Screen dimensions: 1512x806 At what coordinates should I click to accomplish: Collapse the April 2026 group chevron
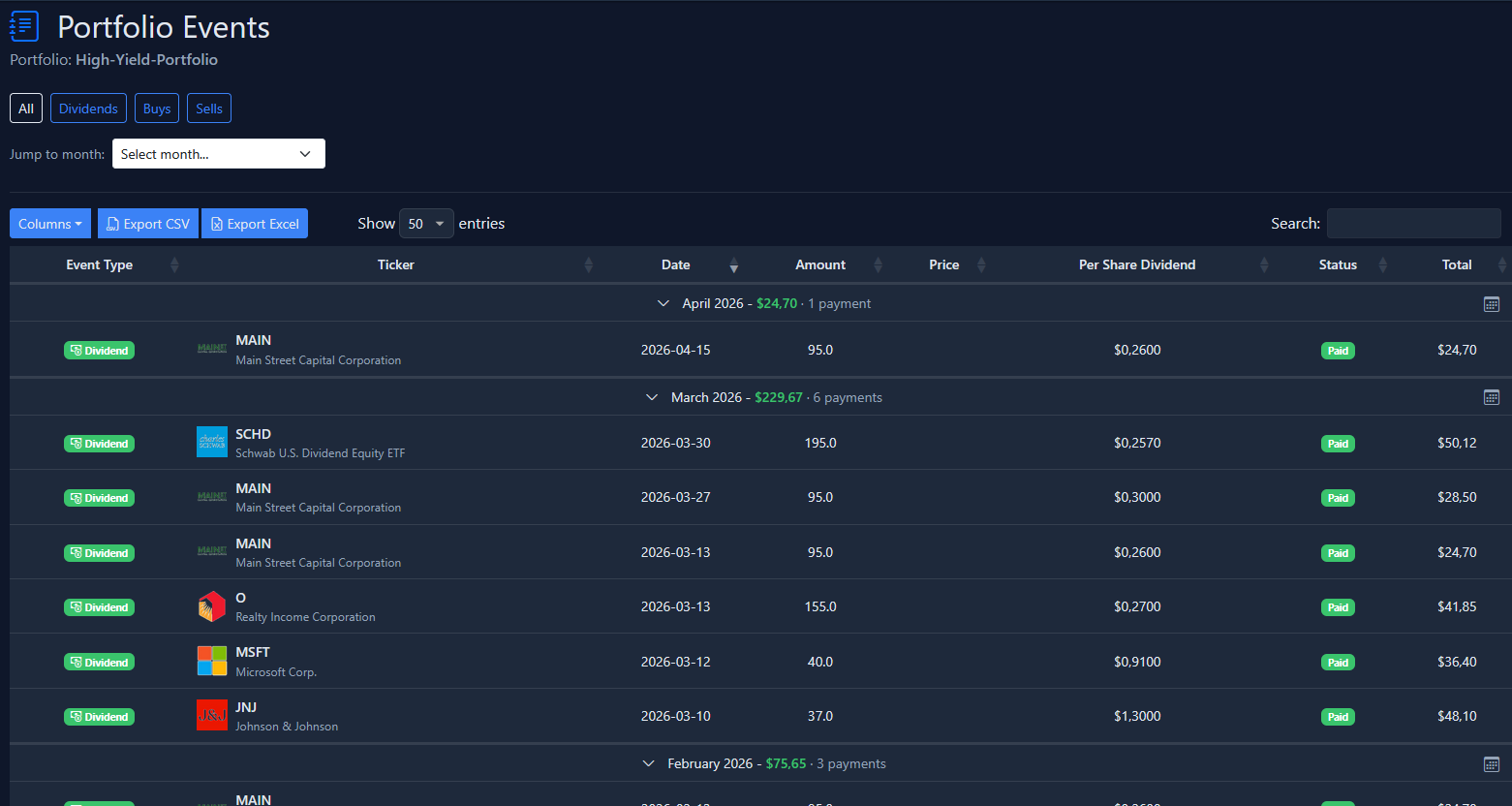tap(663, 303)
